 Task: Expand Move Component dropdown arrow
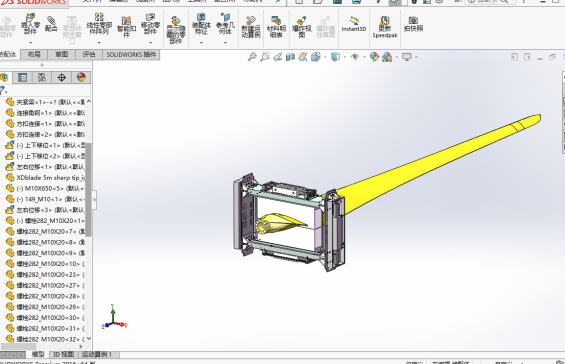tap(150, 43)
